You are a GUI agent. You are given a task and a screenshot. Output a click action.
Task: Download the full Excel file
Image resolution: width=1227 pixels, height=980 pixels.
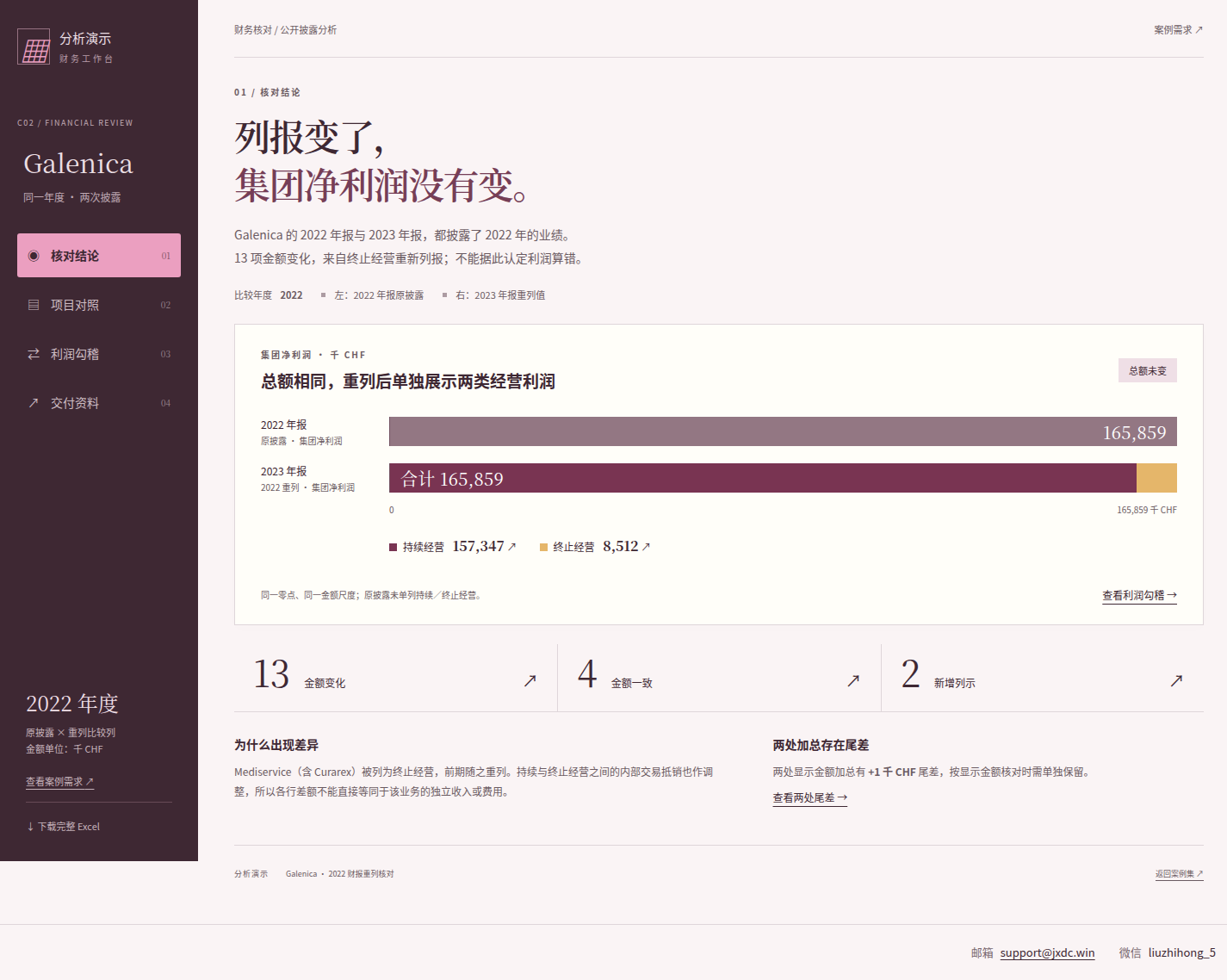[x=63, y=827]
